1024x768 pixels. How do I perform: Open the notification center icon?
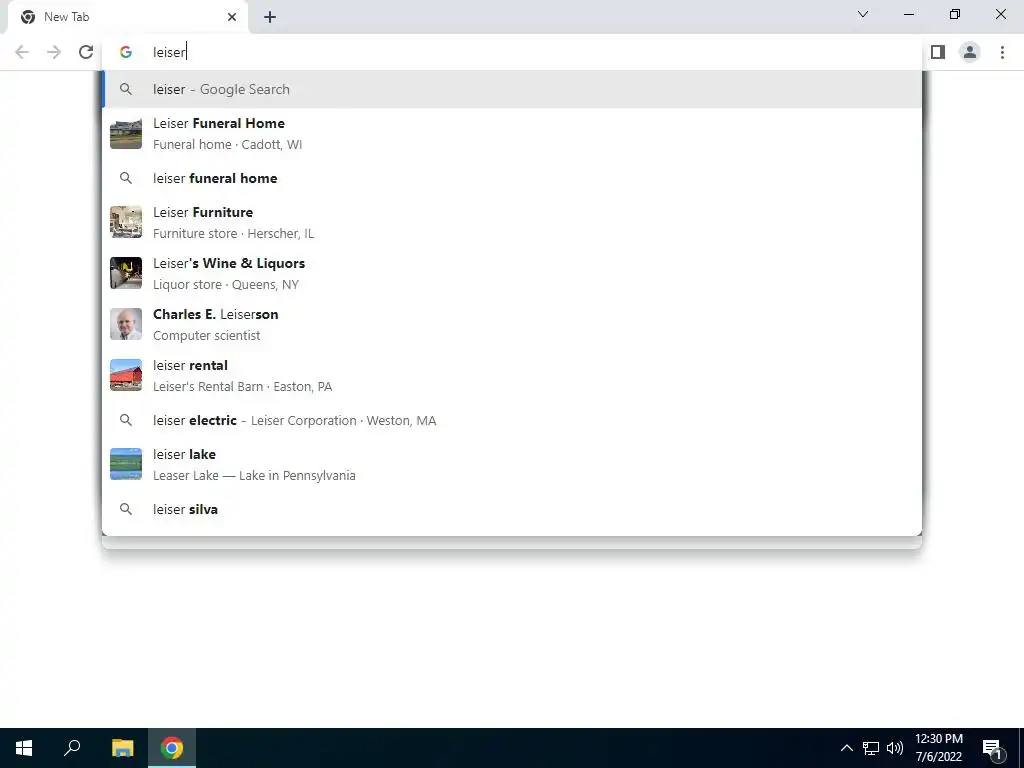[992, 748]
